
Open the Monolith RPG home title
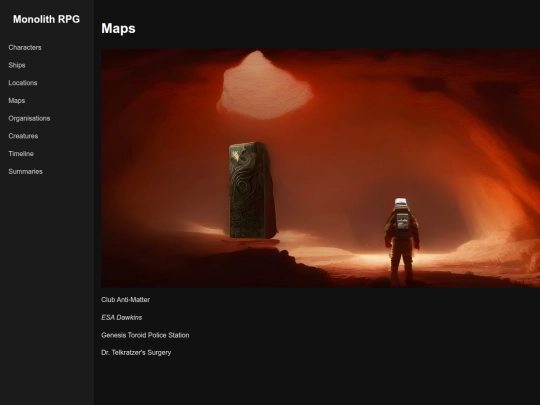[x=46, y=19]
